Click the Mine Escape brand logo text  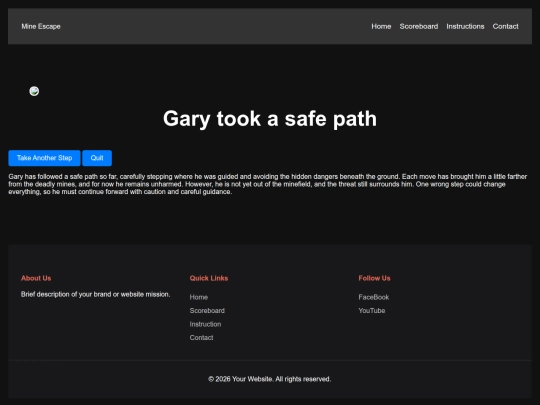[41, 27]
